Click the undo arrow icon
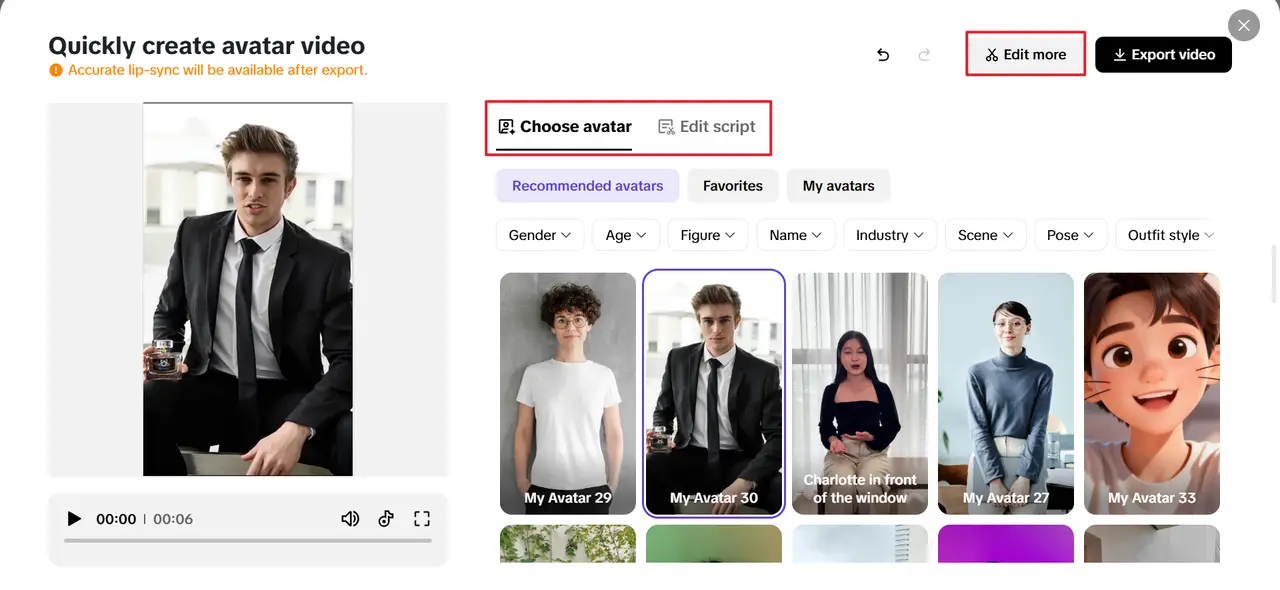The height and width of the screenshot is (590, 1280). 883,55
